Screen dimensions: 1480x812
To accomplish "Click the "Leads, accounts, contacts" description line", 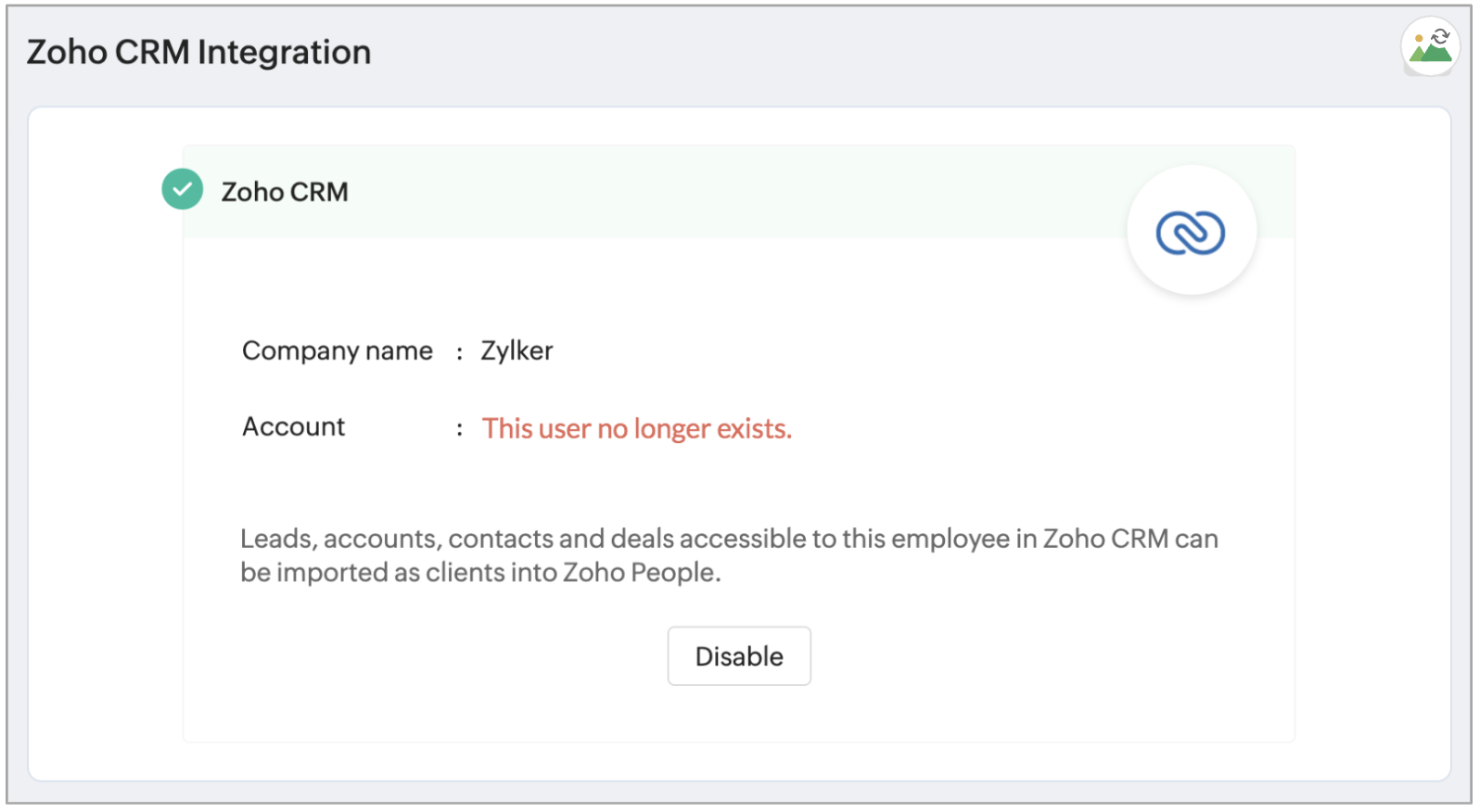I will (x=729, y=539).
